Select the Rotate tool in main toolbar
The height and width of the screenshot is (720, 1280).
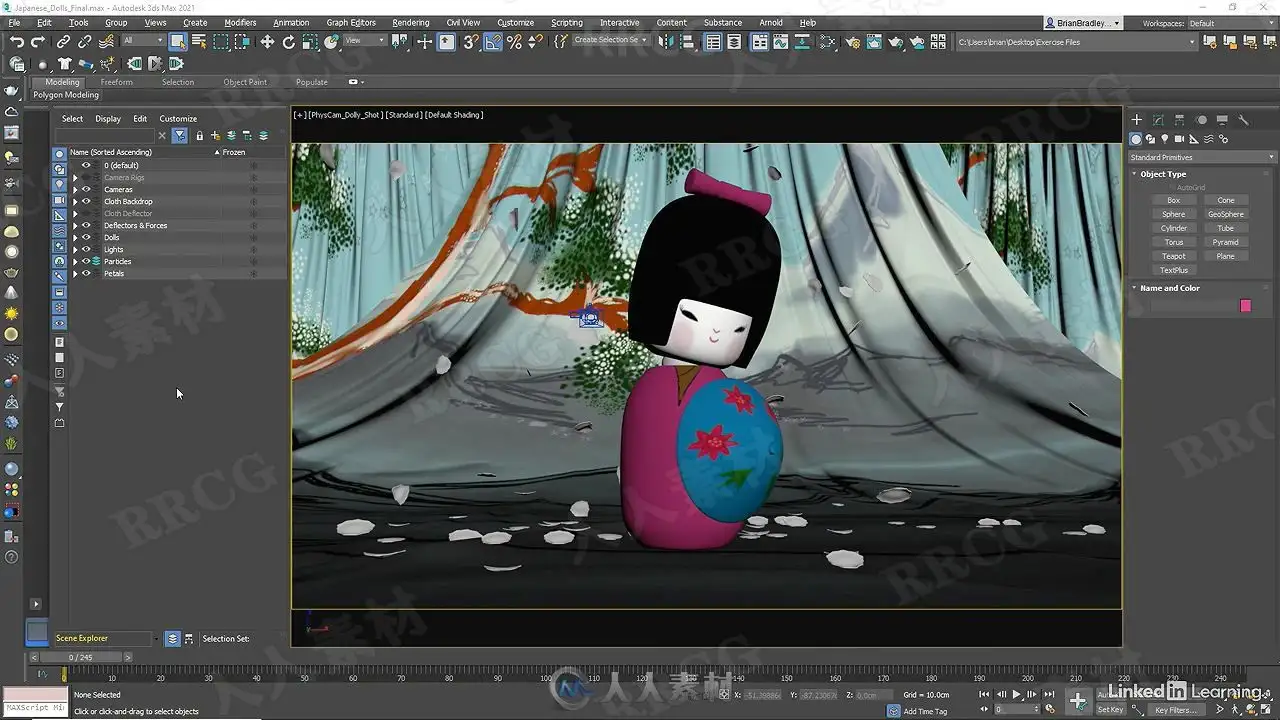click(x=289, y=42)
